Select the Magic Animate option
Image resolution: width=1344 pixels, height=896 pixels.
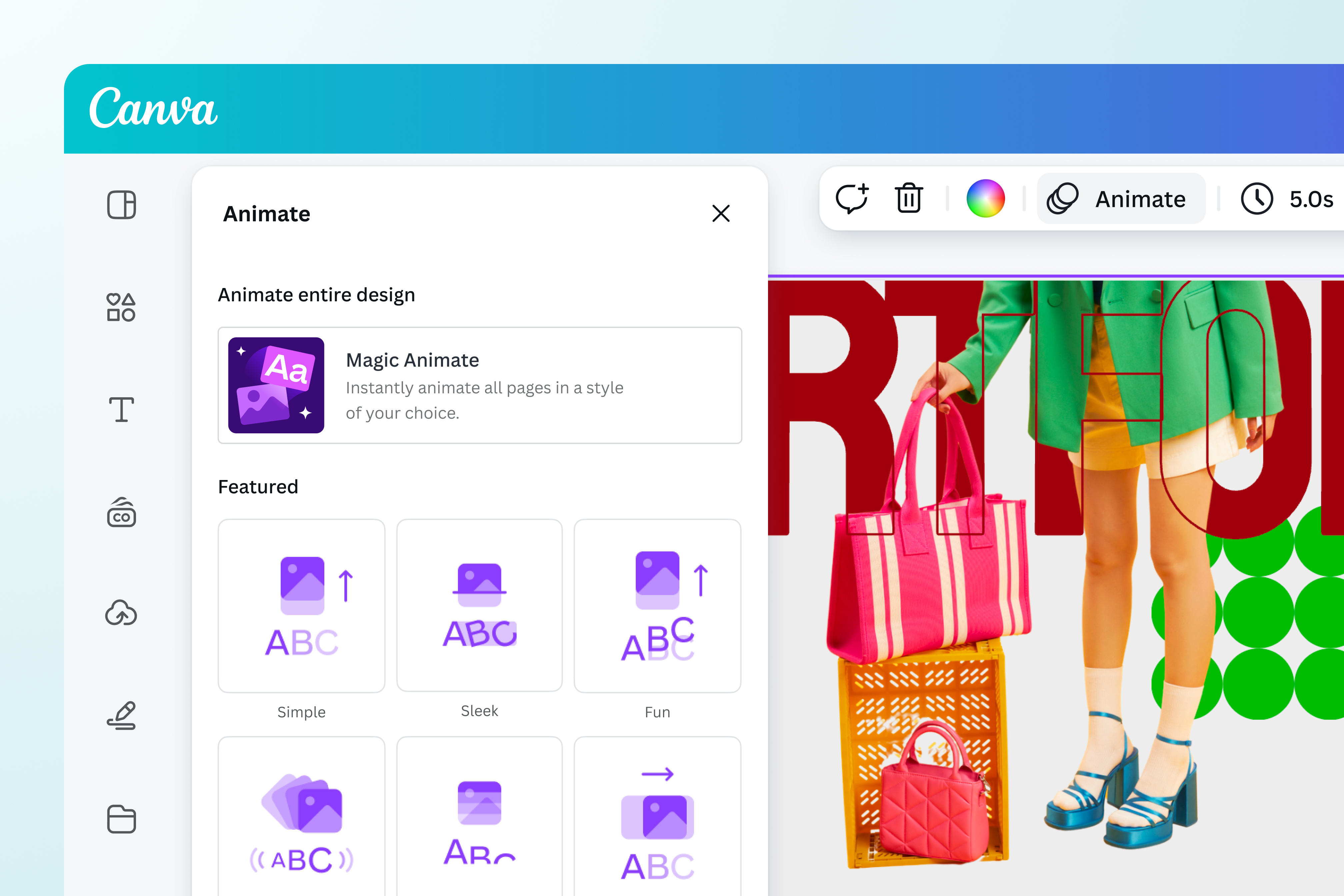[480, 385]
